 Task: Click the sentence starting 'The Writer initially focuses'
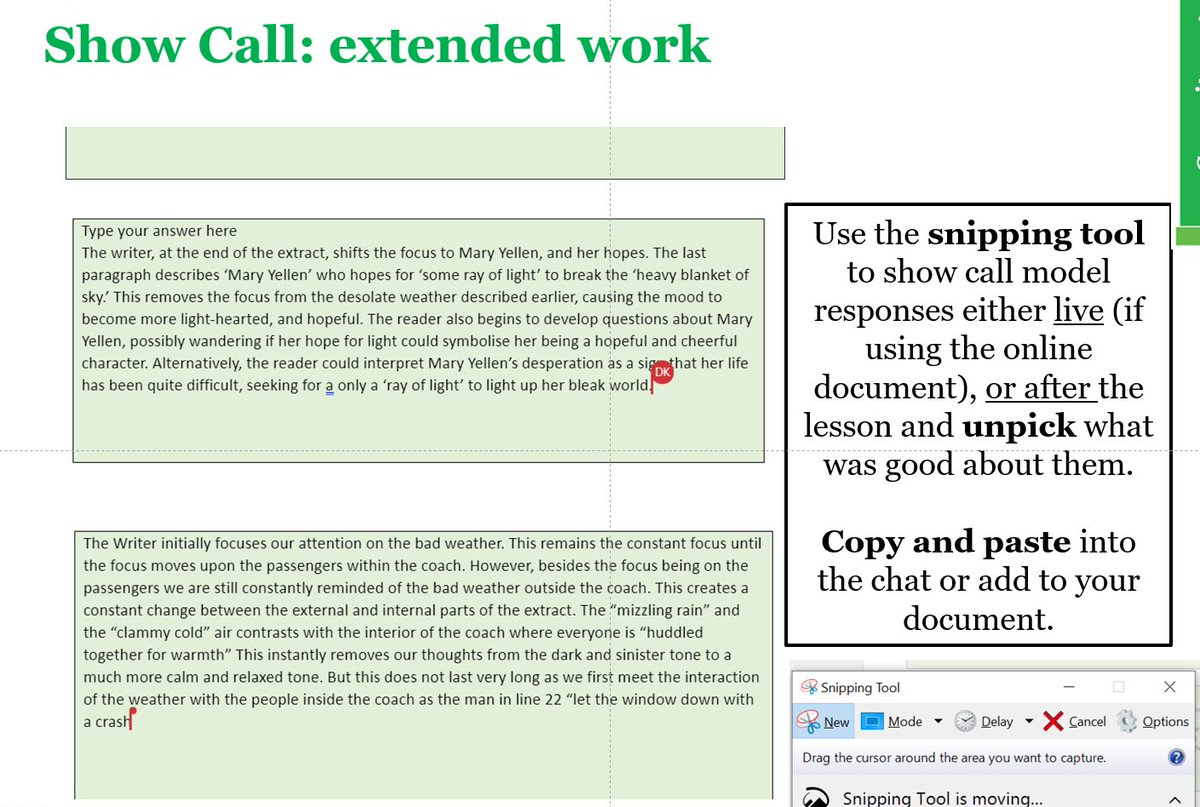click(x=294, y=543)
